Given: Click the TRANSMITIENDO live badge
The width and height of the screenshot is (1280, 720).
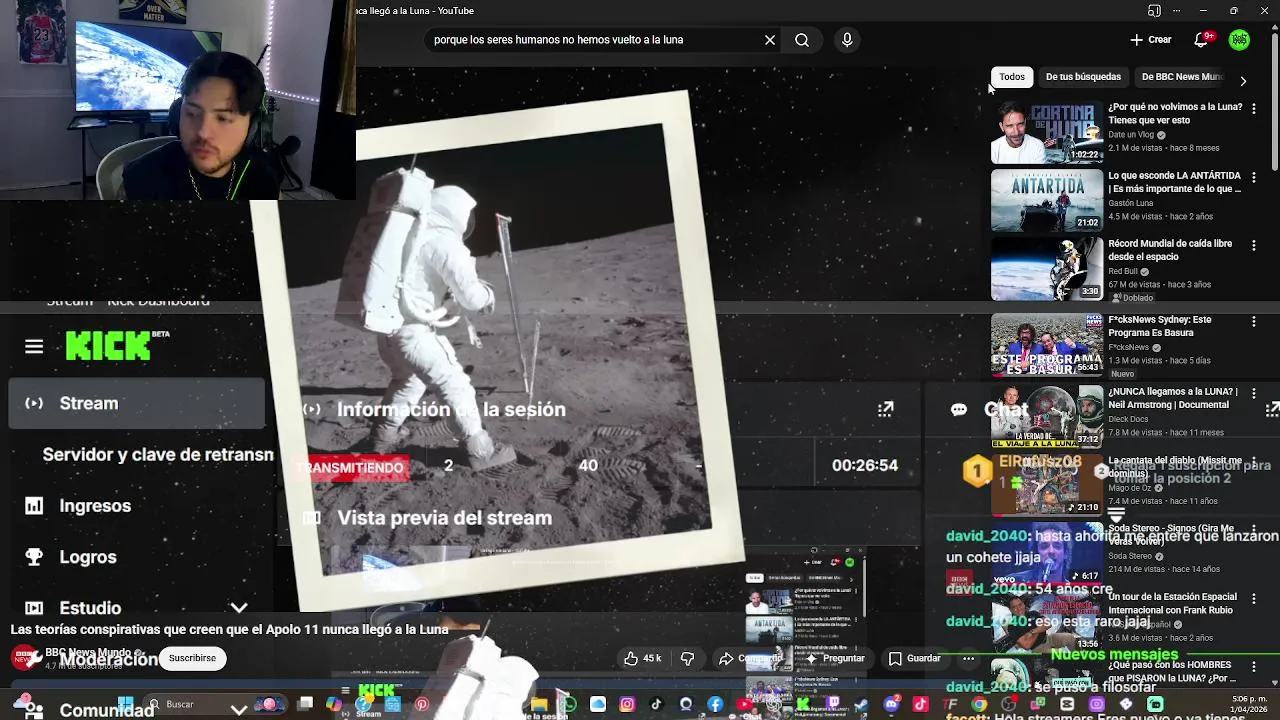Looking at the screenshot, I should [350, 467].
